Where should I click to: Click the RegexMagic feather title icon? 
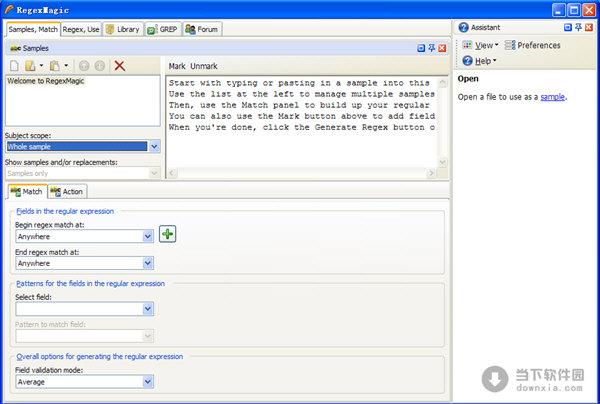9,10
